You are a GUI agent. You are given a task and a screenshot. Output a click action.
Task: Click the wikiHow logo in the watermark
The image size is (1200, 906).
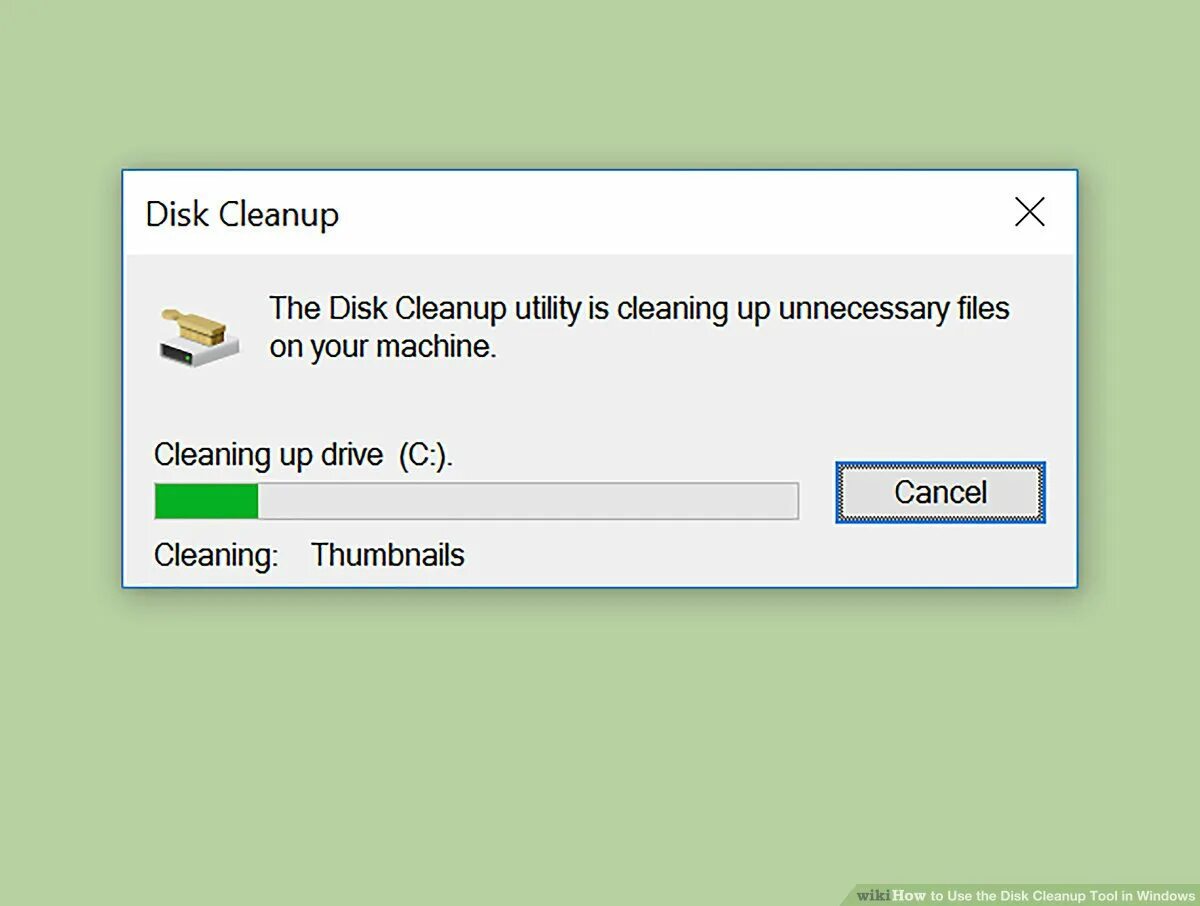(x=891, y=895)
